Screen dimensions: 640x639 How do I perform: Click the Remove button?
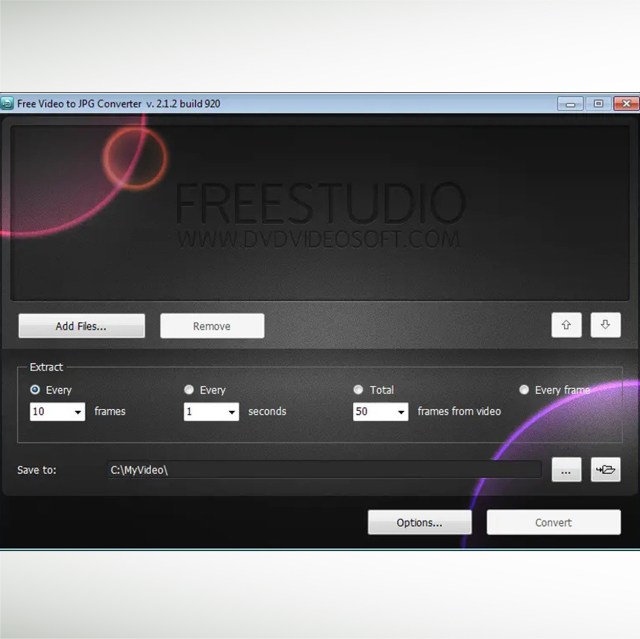tap(212, 326)
